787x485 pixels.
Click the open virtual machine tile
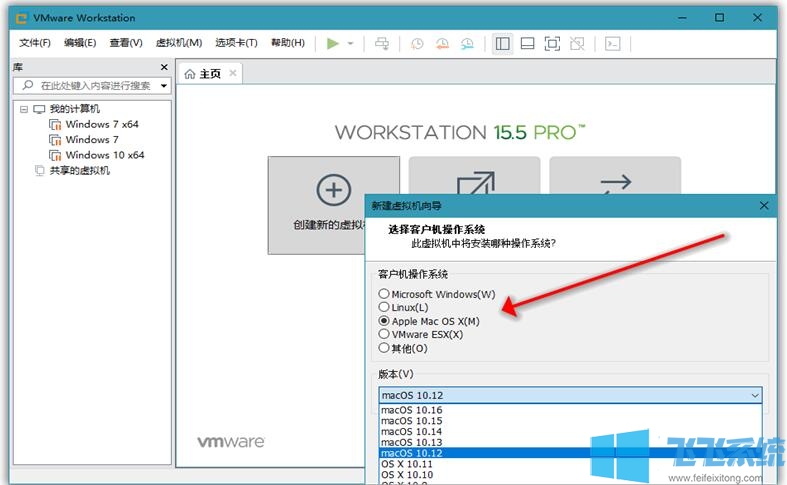(474, 175)
